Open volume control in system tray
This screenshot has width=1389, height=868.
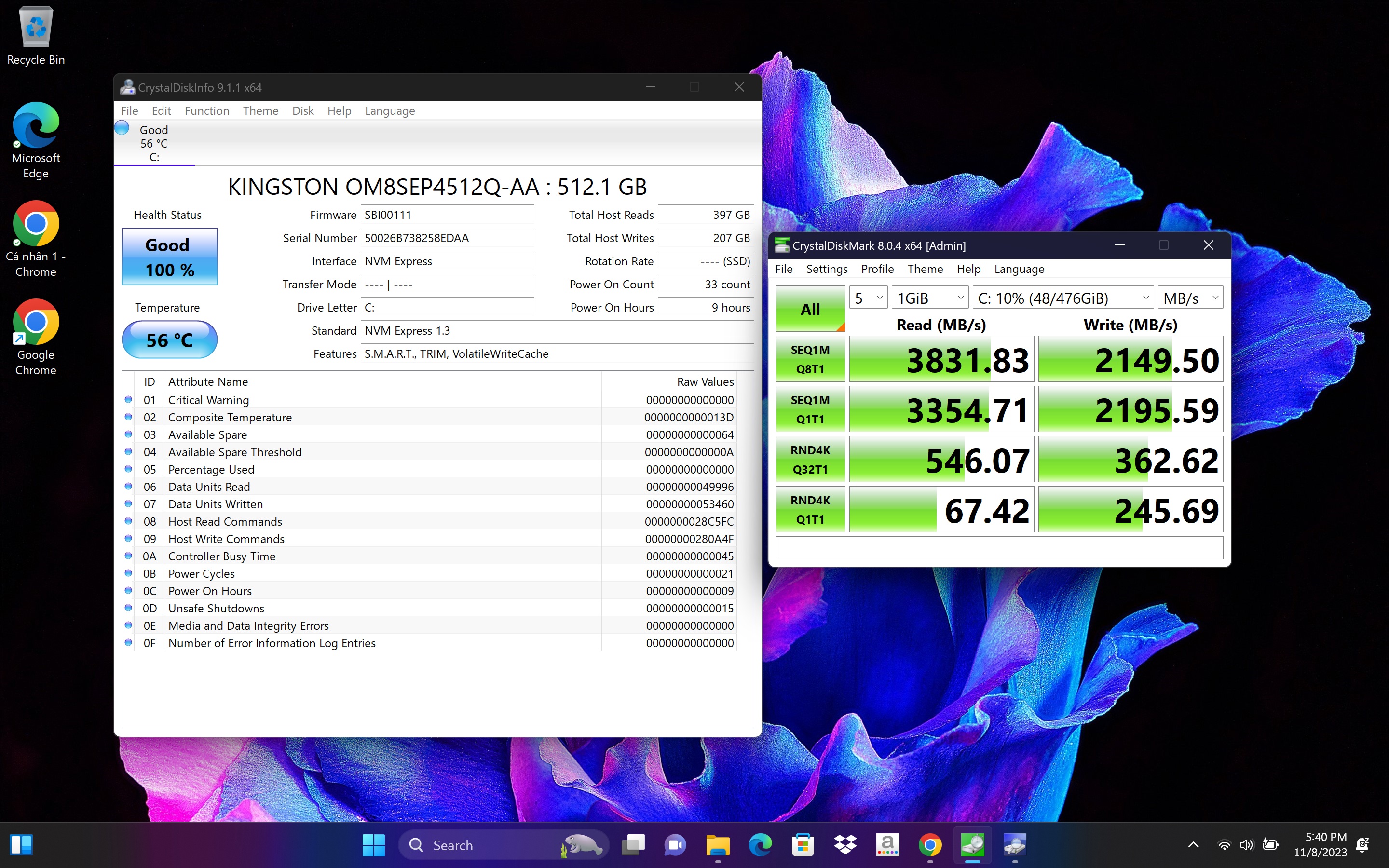pos(1246,845)
